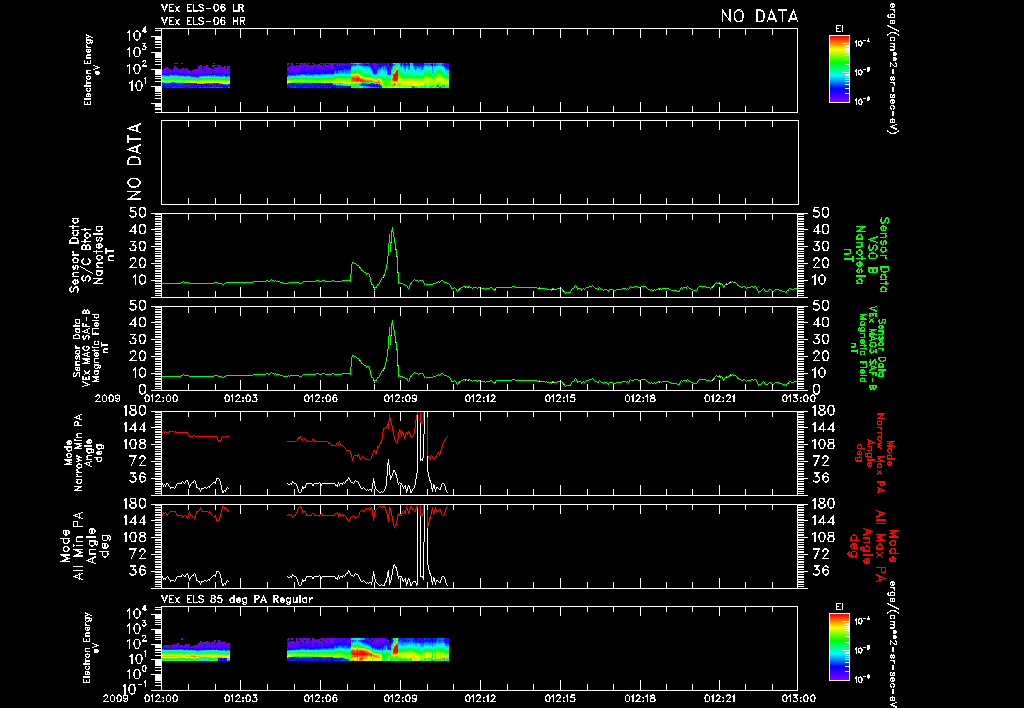Select red "Mode Narrow Max PA Angle deg" label

click(x=874, y=452)
